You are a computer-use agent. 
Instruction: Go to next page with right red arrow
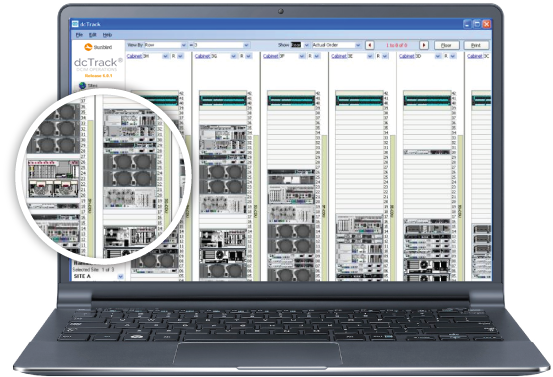(x=424, y=45)
